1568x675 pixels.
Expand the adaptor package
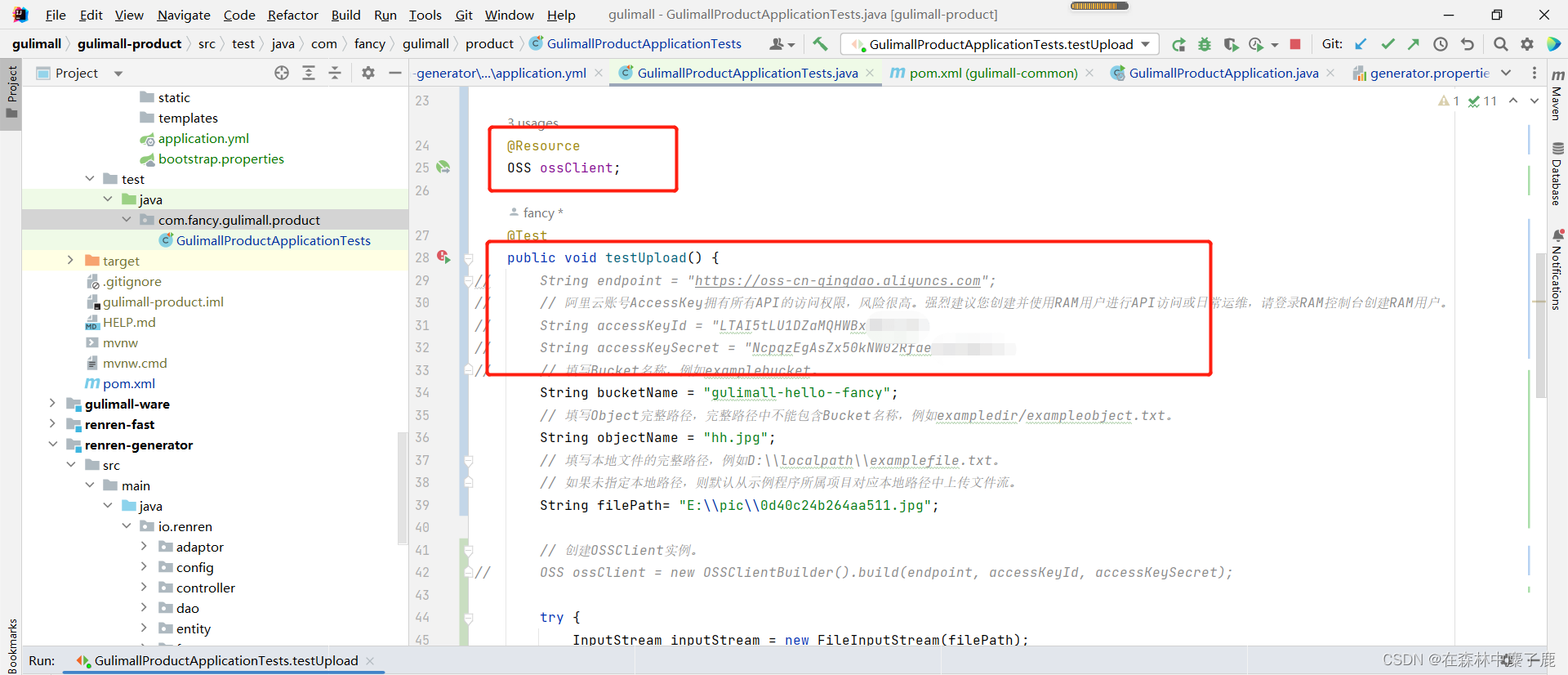(144, 546)
